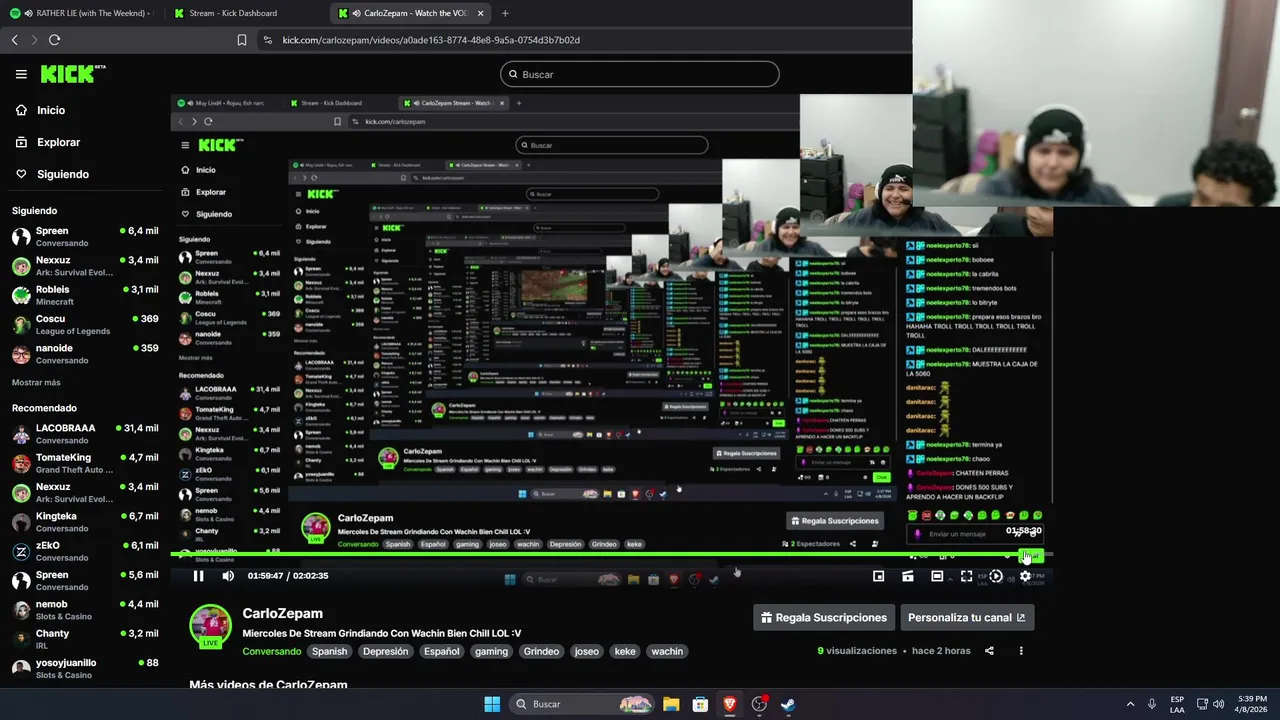Click the kick.com URL address bar

click(431, 40)
